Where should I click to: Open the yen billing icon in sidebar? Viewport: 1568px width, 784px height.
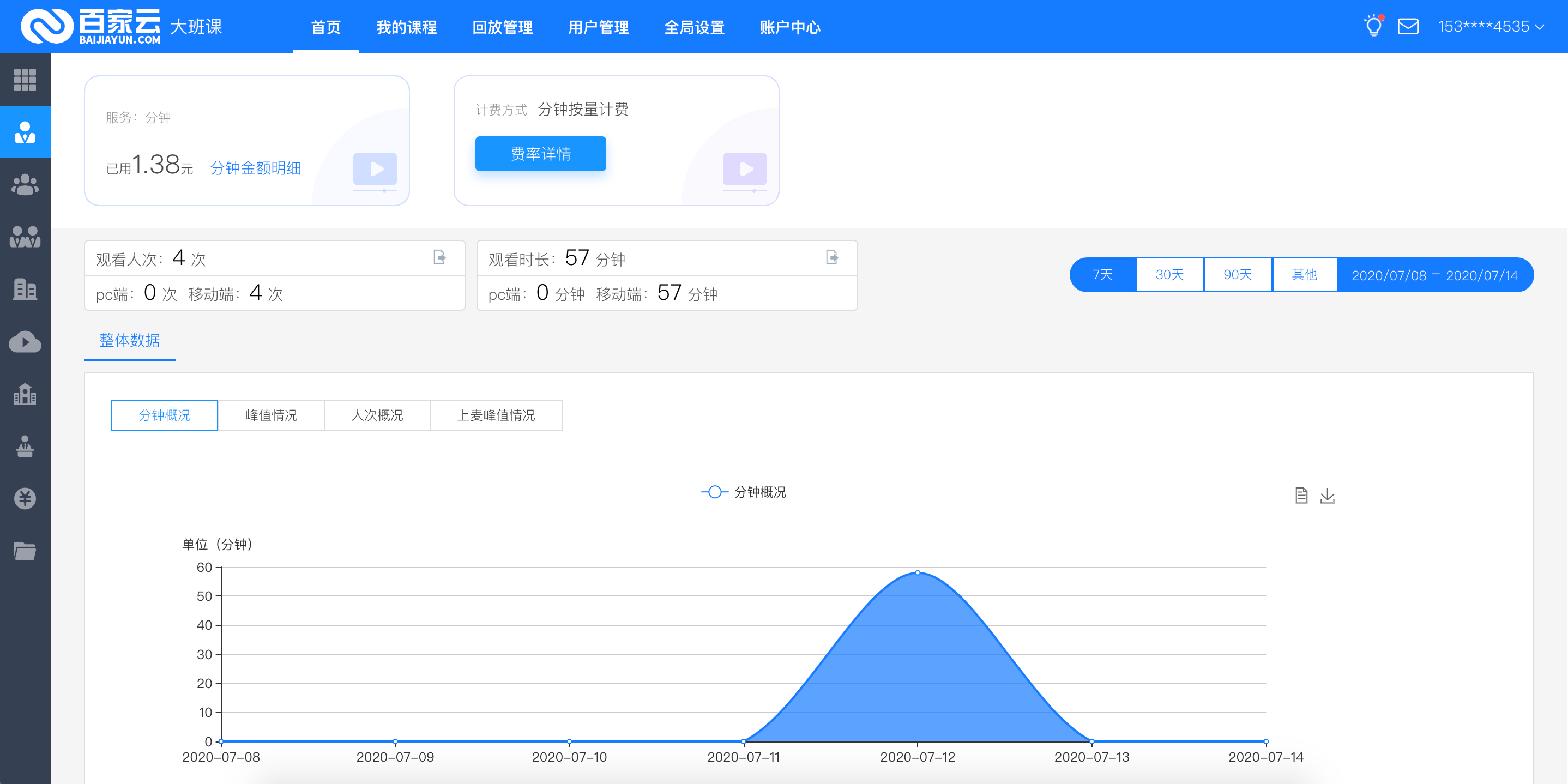pyautogui.click(x=25, y=498)
